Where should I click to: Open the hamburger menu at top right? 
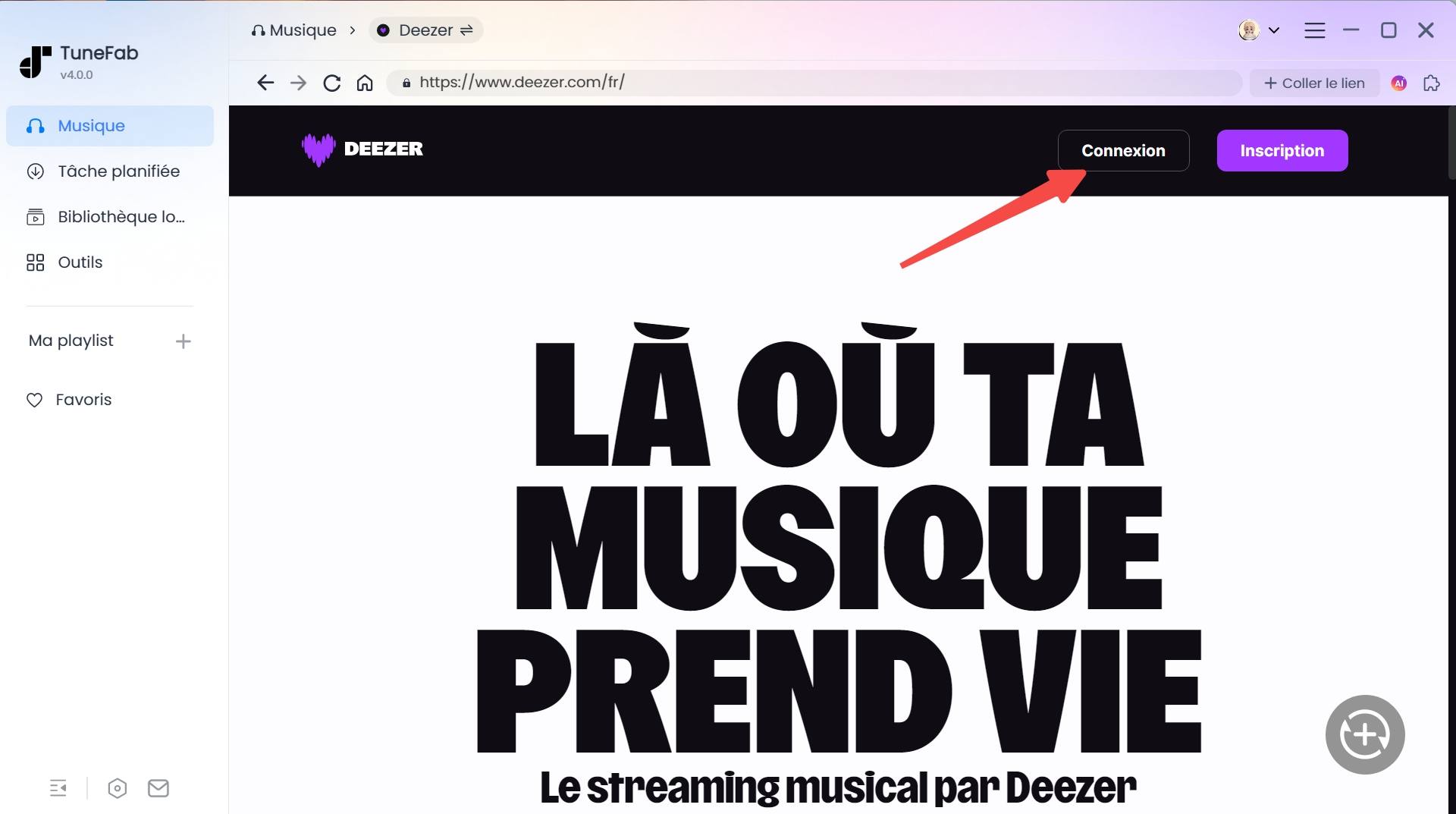[x=1316, y=30]
